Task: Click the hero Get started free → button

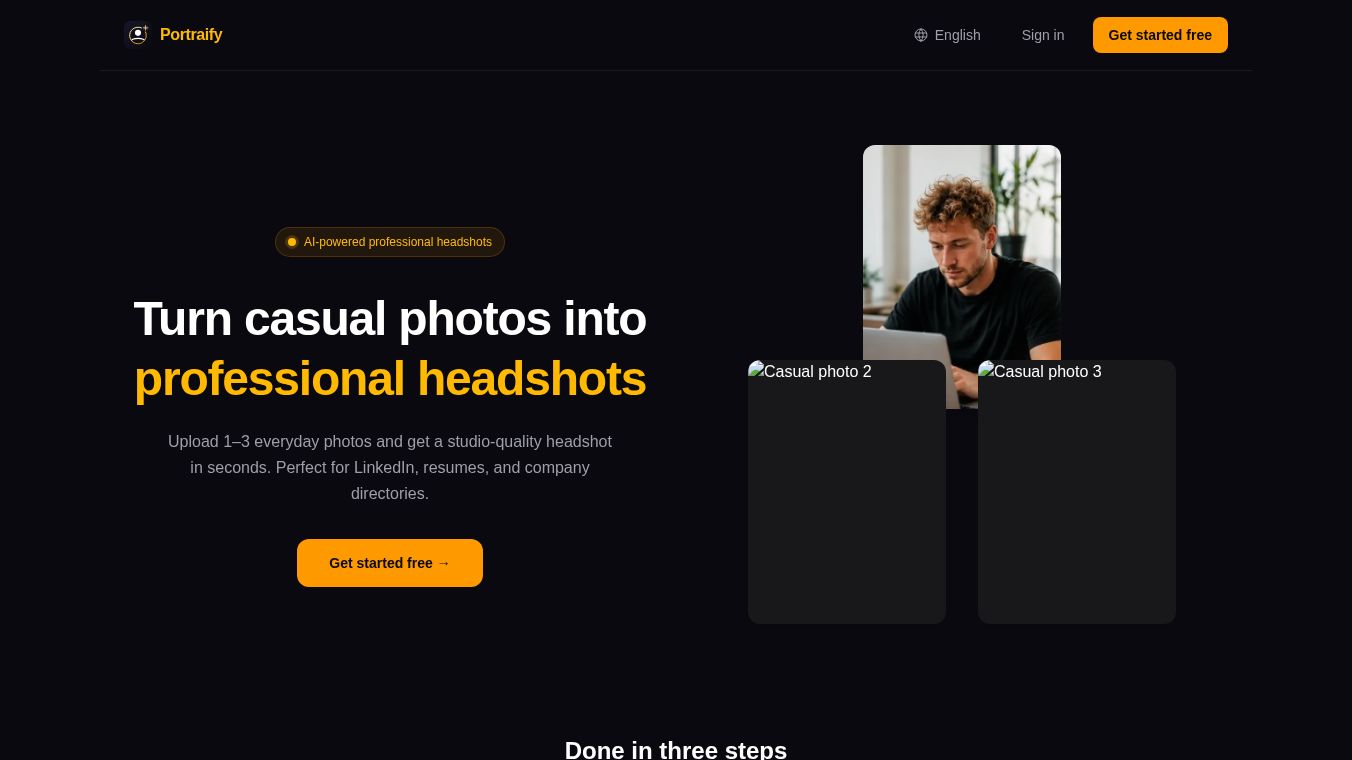Action: (390, 563)
